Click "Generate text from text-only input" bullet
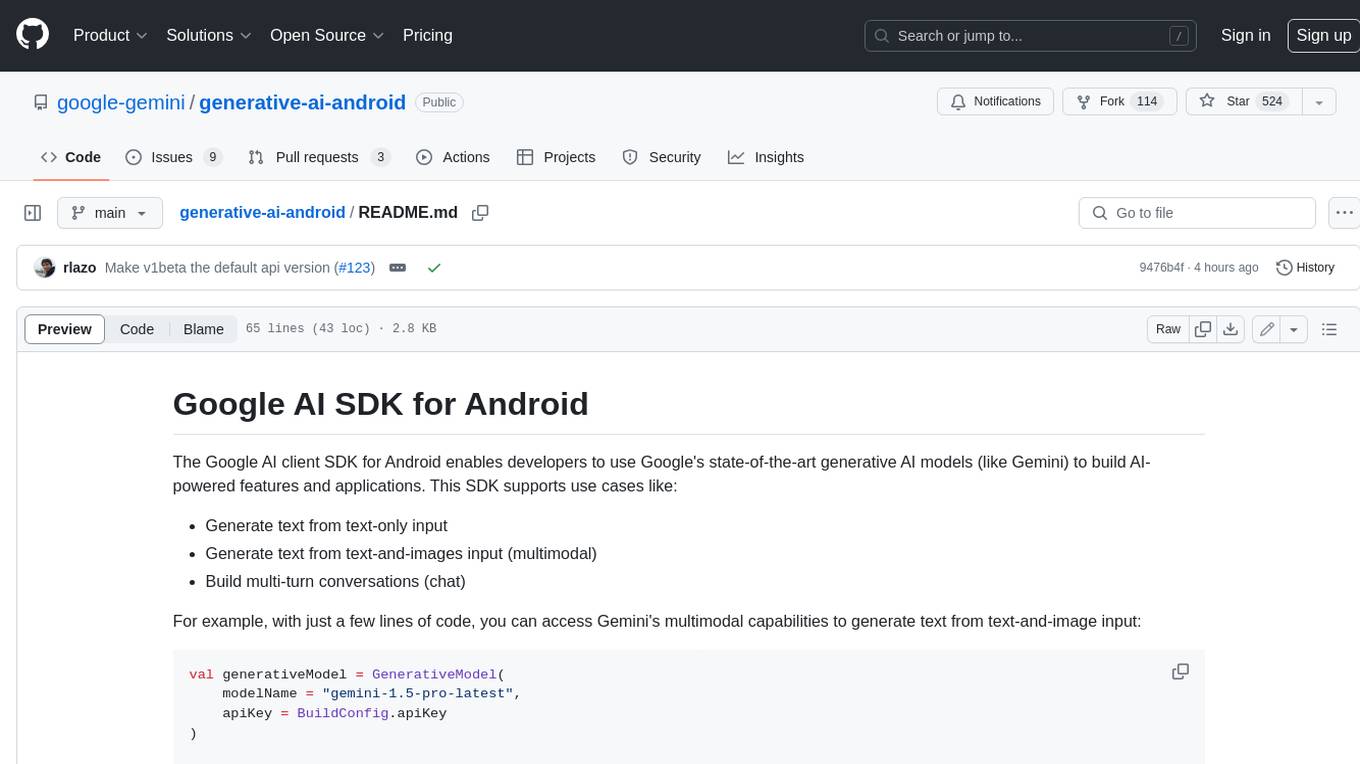1360x764 pixels. [326, 525]
